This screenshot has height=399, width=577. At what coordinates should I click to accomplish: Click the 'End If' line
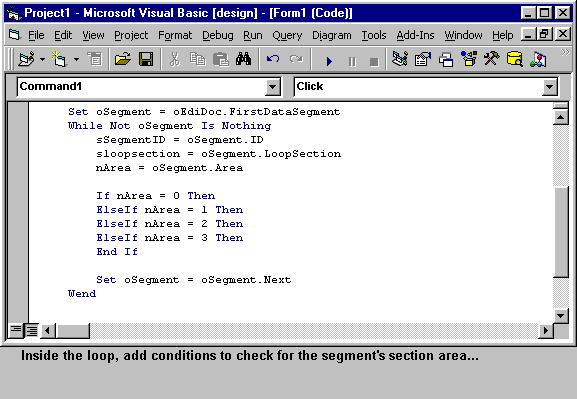pyautogui.click(x=117, y=252)
